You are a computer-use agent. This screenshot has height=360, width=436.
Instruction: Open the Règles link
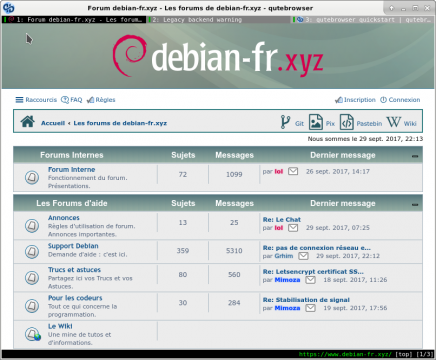(x=105, y=100)
